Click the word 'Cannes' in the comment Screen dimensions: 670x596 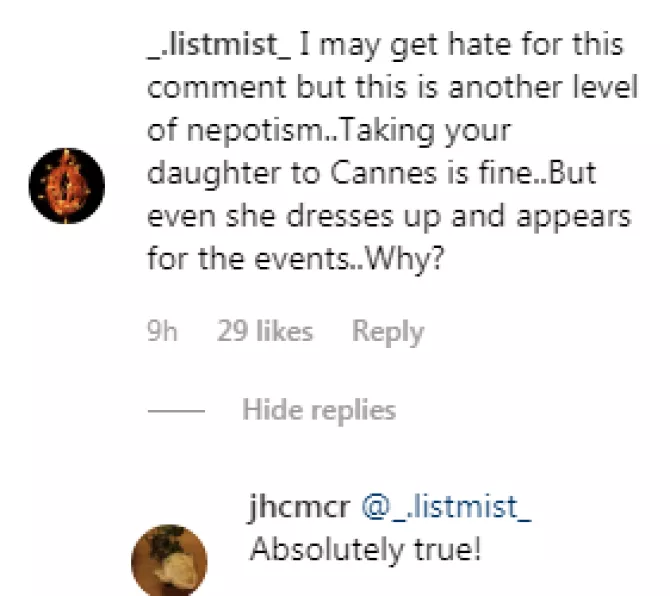coord(383,173)
